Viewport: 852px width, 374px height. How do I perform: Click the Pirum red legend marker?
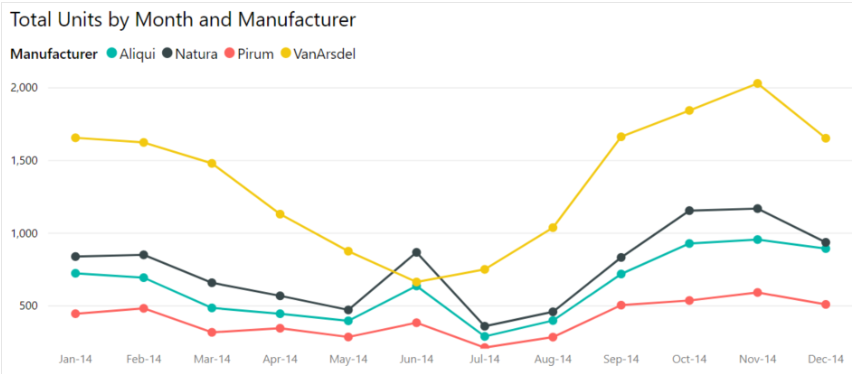click(229, 53)
